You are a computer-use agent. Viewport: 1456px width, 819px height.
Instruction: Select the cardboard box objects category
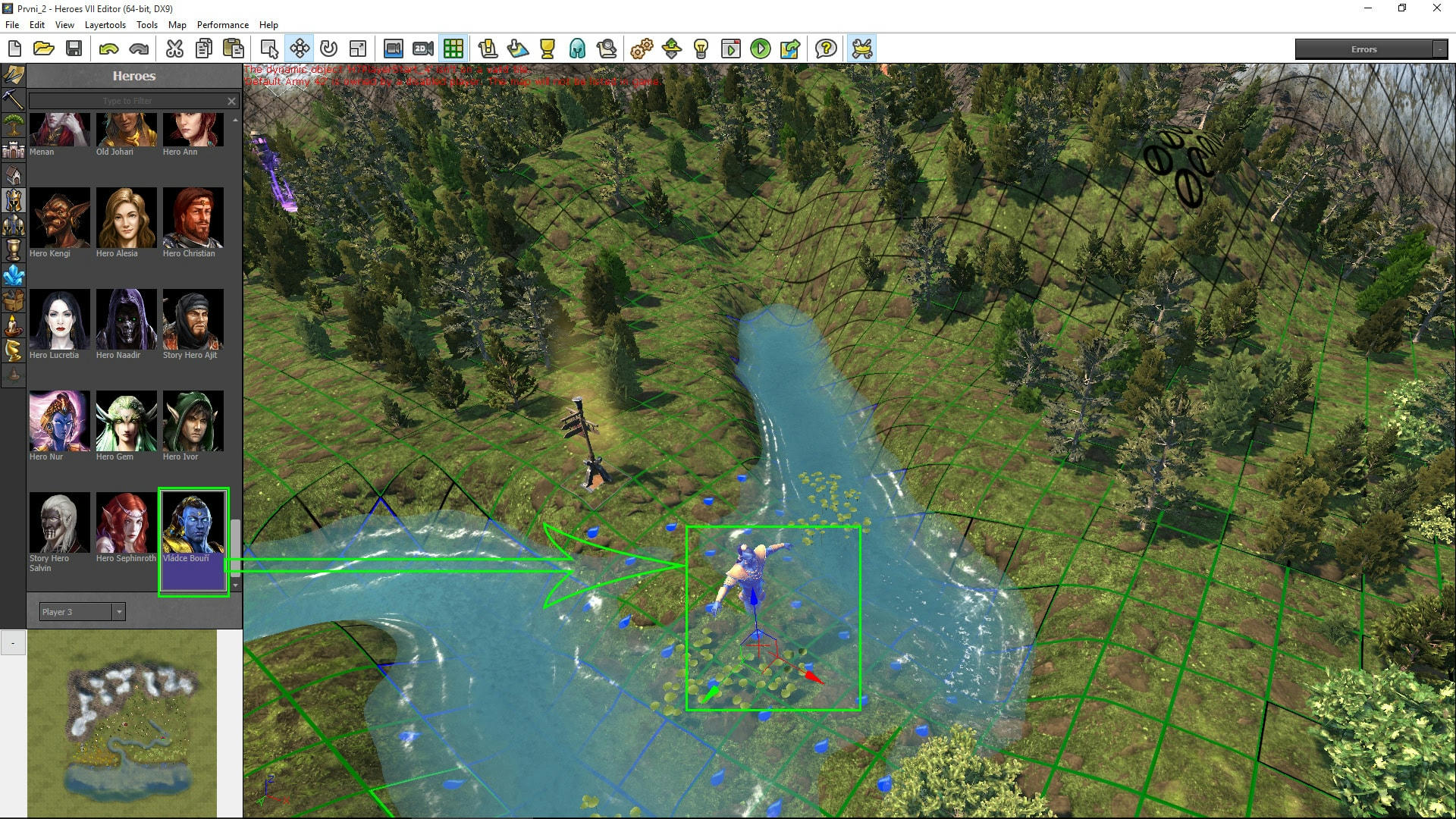pyautogui.click(x=14, y=300)
